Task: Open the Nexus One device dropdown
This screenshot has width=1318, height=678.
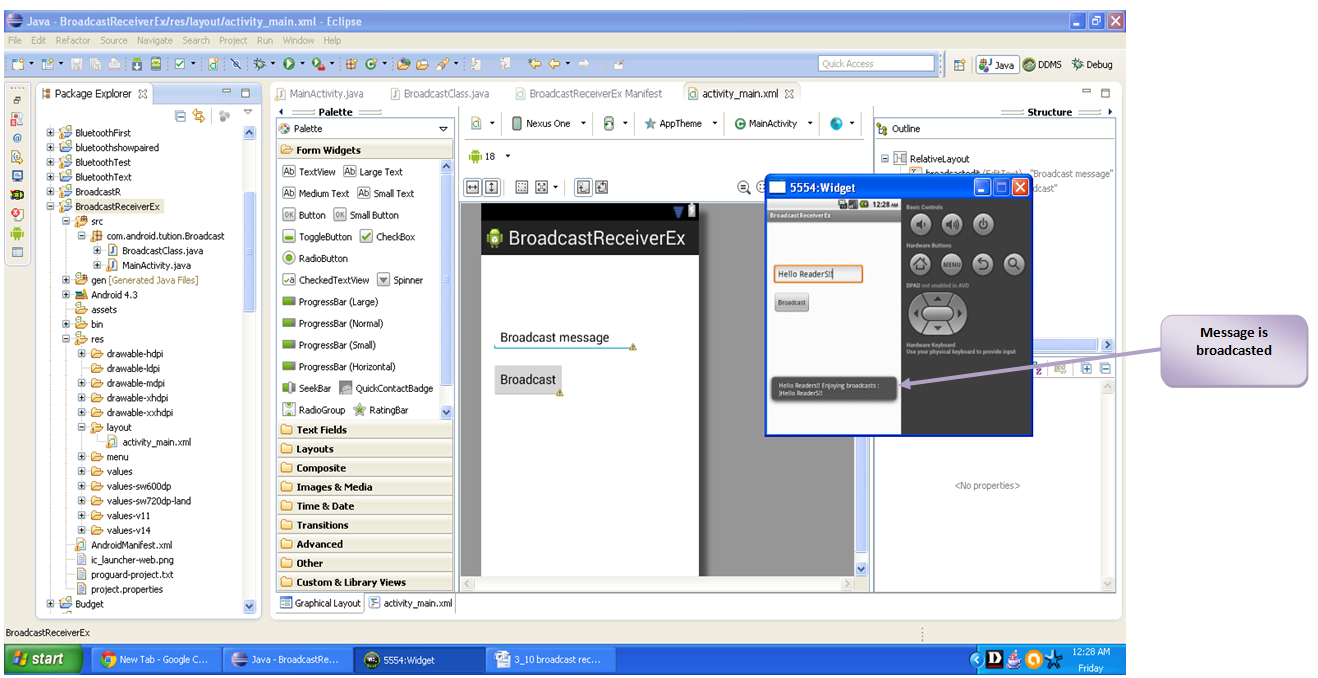Action: [548, 123]
